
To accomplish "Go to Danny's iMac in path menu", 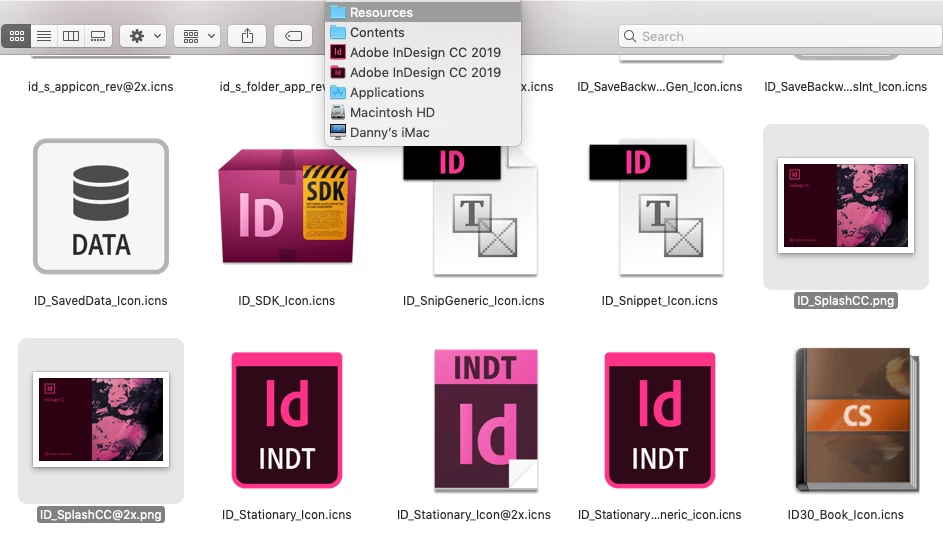I will pyautogui.click(x=423, y=132).
